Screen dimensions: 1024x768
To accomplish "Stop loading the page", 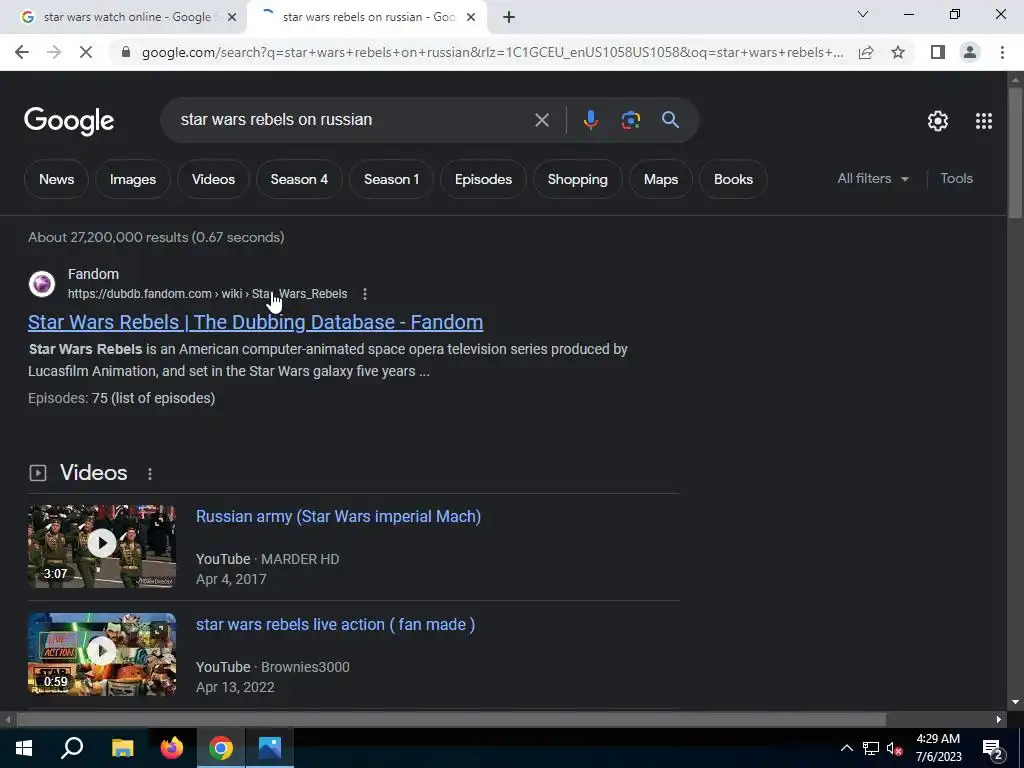I will [x=86, y=52].
